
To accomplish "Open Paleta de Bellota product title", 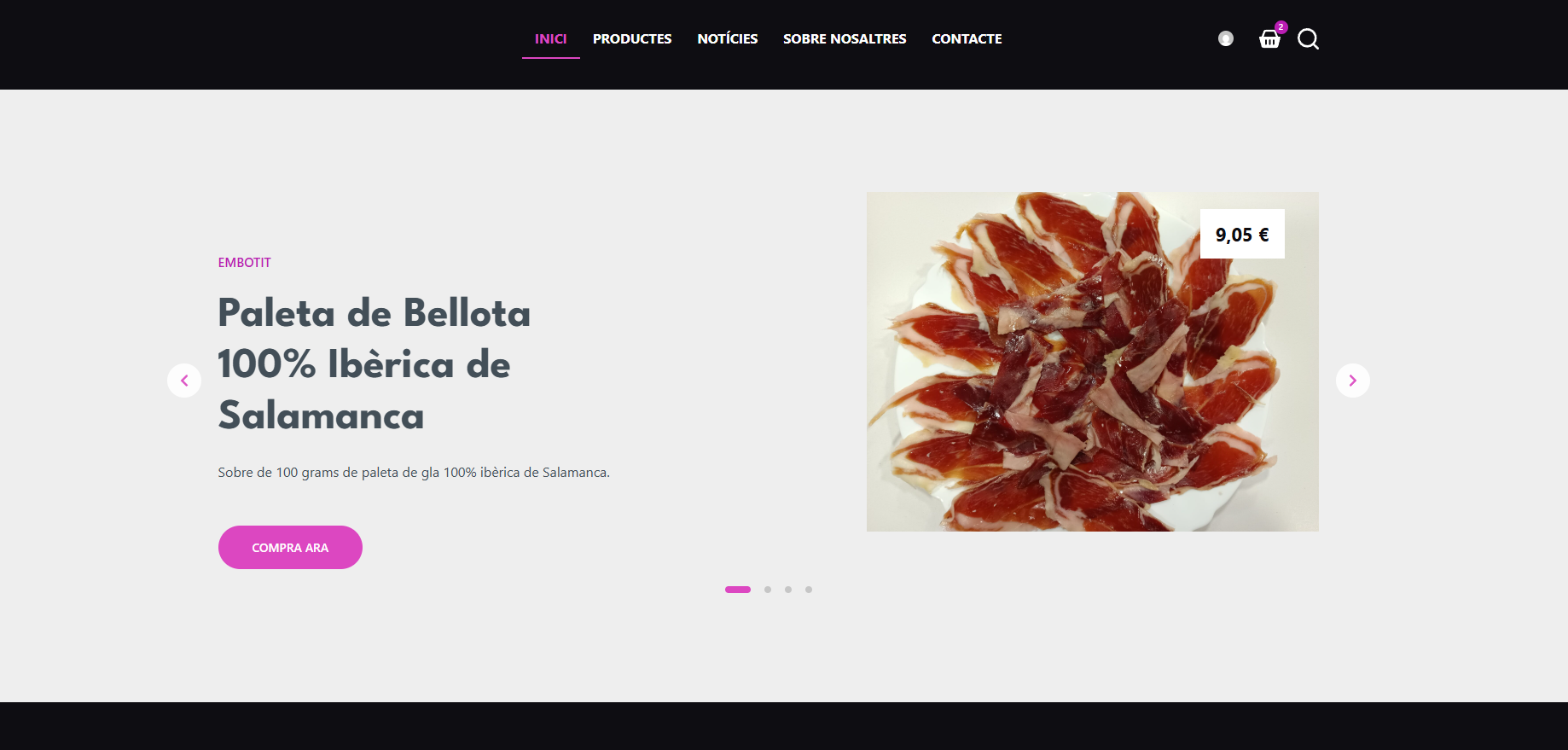I will pos(374,364).
